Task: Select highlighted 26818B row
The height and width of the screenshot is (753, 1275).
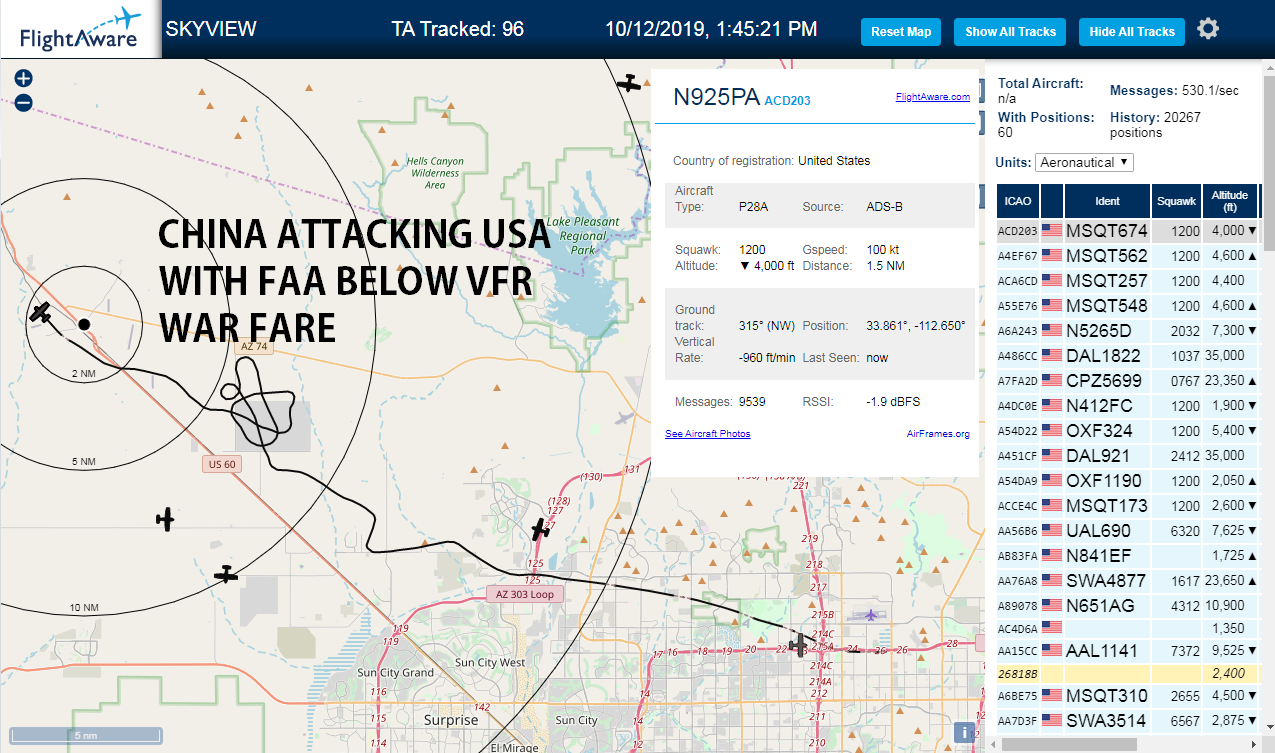Action: click(x=1127, y=674)
